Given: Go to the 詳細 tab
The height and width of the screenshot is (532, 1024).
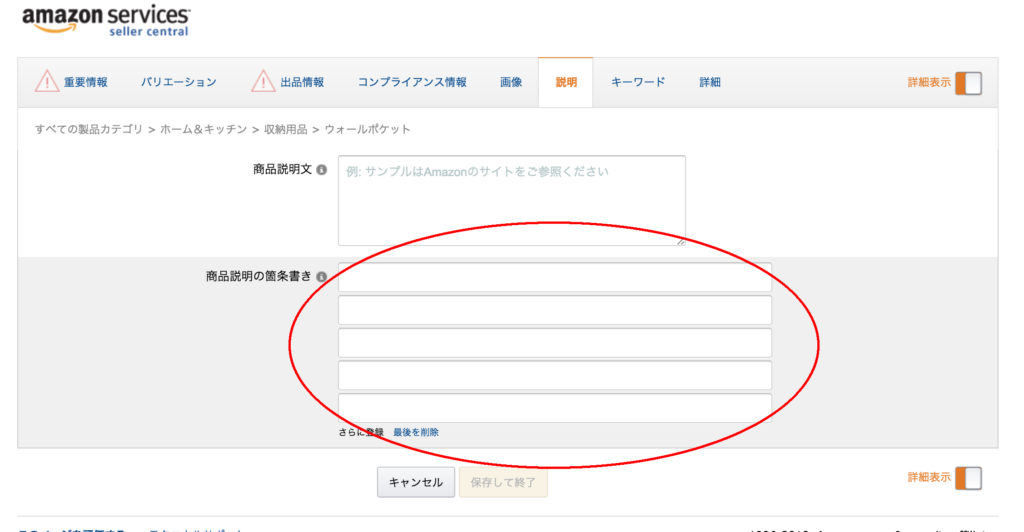Looking at the screenshot, I should (710, 83).
